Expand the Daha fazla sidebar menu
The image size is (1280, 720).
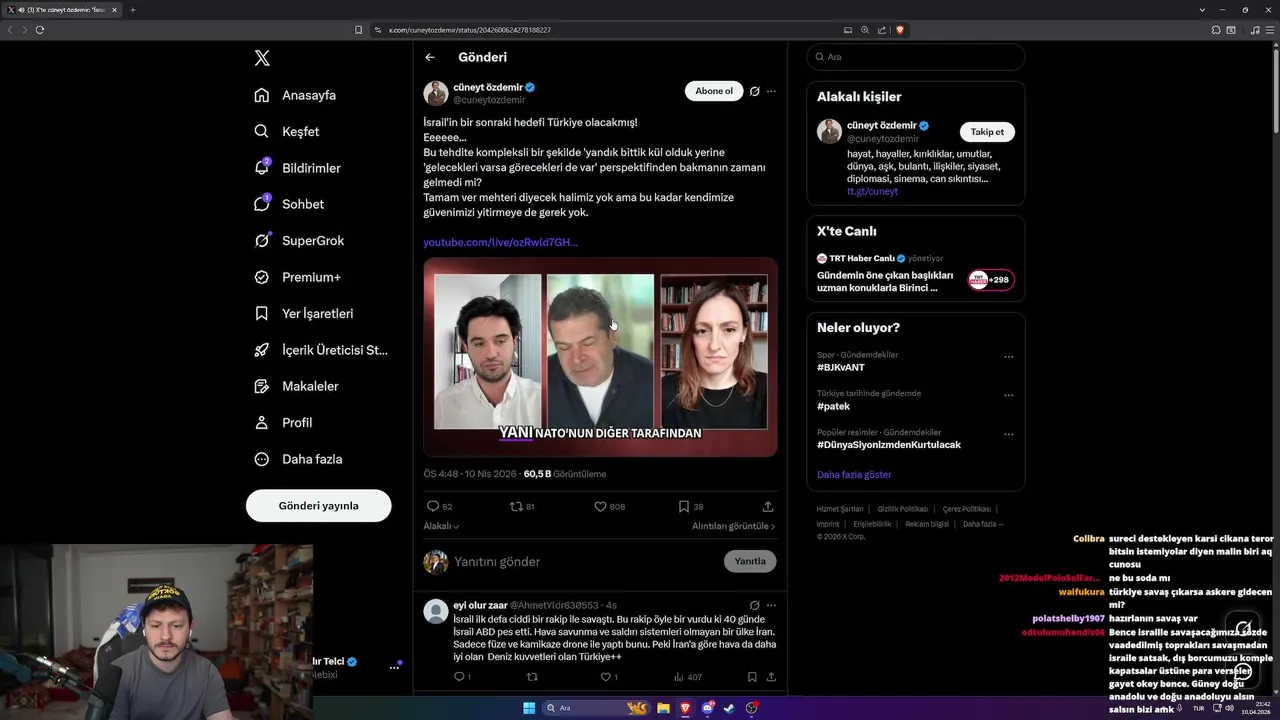298,459
